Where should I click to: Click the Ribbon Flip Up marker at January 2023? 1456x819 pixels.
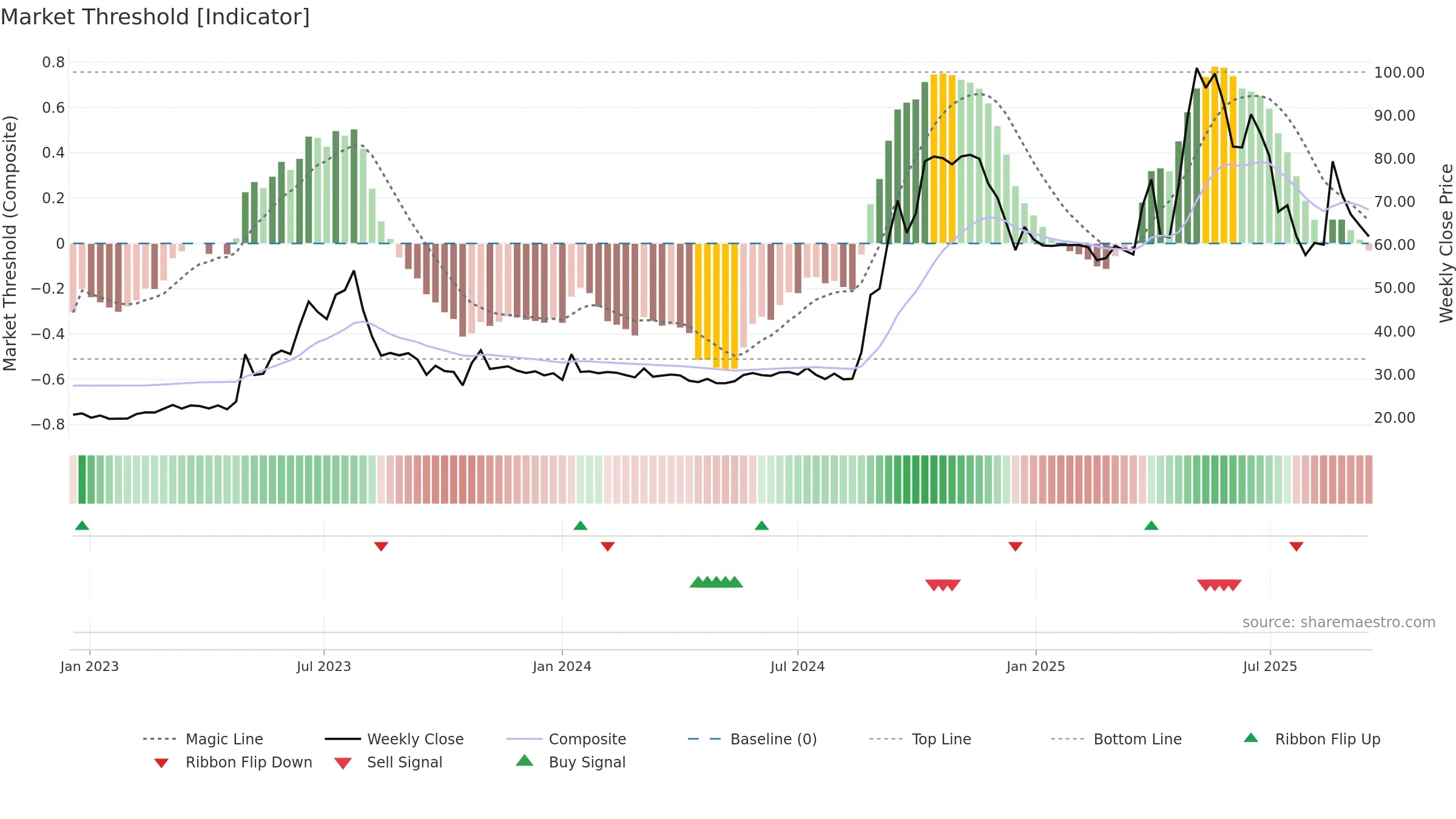(82, 525)
